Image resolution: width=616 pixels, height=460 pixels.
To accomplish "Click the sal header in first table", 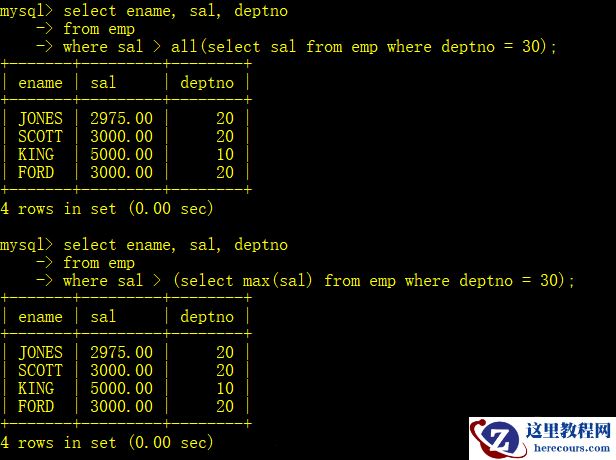I will 103,82.
